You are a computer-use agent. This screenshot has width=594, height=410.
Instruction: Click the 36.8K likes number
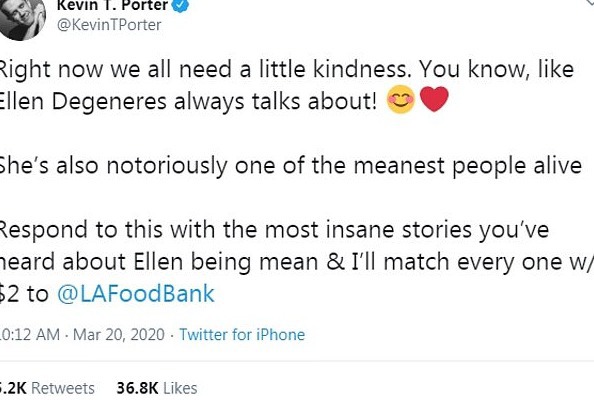138,388
